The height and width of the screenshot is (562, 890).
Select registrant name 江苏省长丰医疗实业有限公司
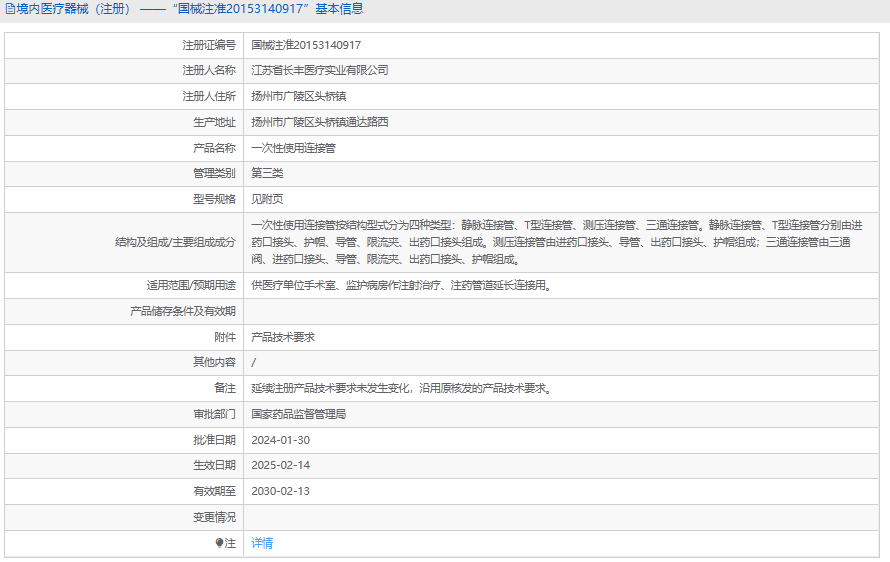pyautogui.click(x=320, y=70)
